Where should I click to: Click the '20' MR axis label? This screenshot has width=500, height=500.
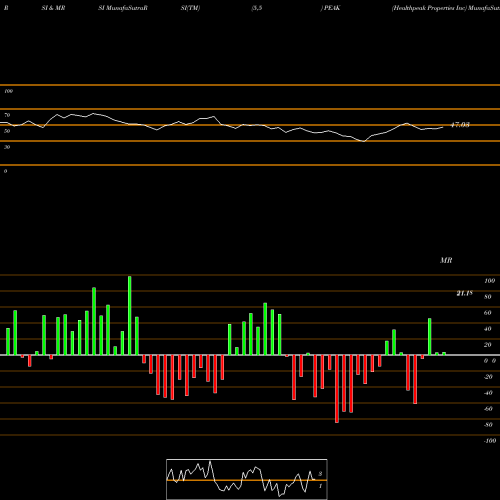coord(488,345)
